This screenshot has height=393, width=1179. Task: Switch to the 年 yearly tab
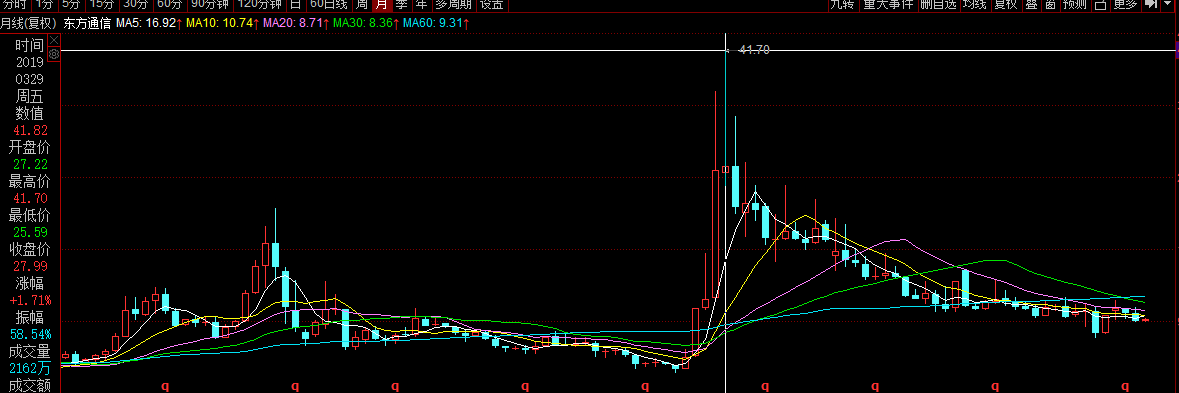(421, 5)
